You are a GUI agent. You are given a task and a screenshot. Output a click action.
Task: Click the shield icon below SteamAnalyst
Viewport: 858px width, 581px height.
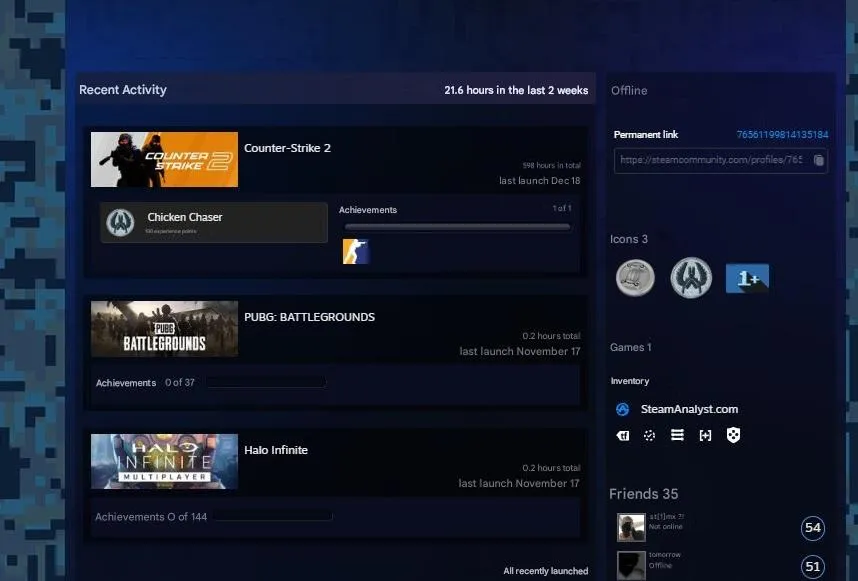[733, 435]
